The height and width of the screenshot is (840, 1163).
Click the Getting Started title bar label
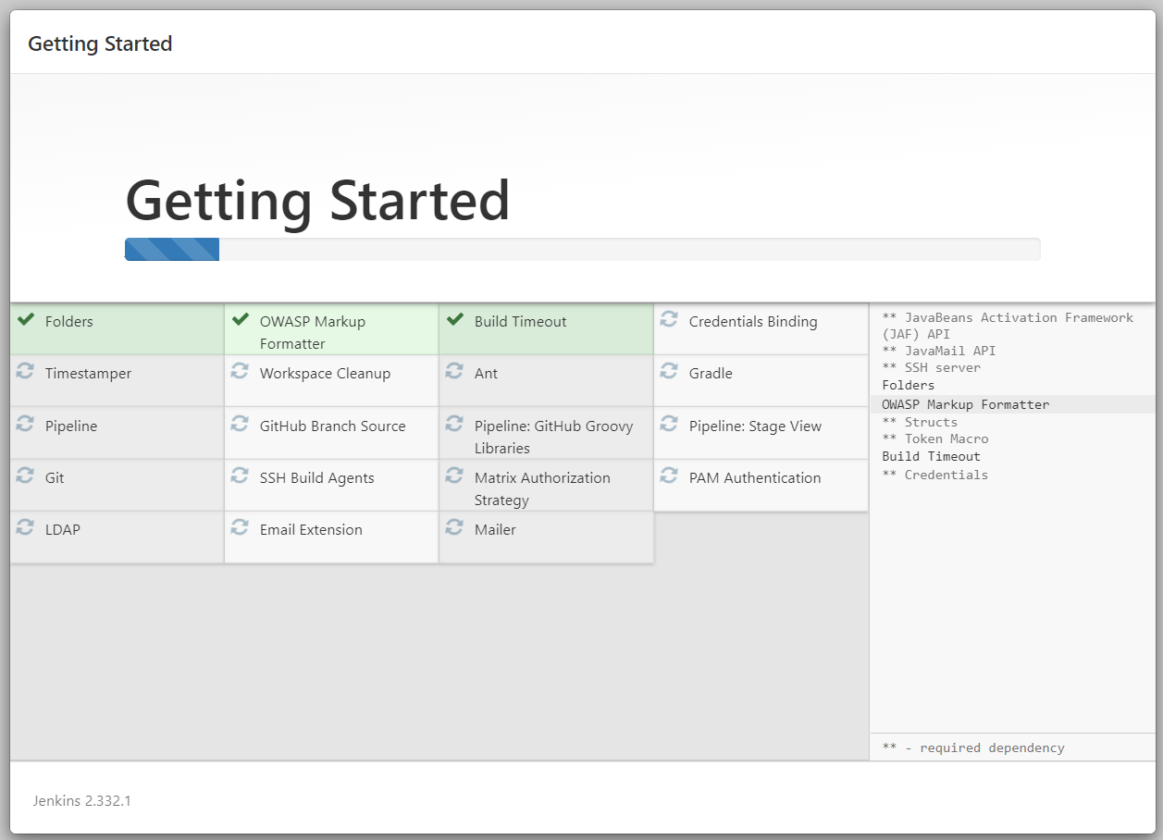(99, 43)
